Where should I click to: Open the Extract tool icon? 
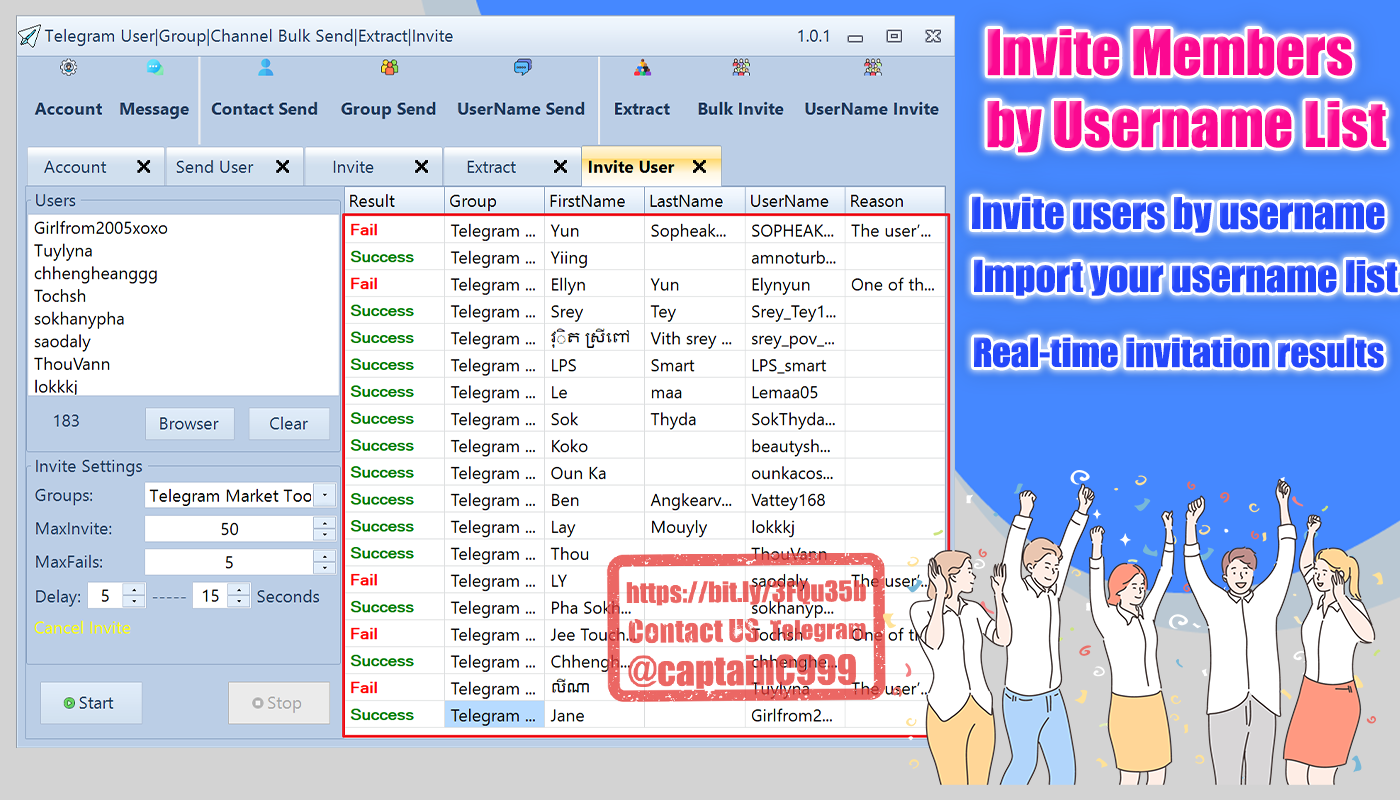tap(642, 68)
